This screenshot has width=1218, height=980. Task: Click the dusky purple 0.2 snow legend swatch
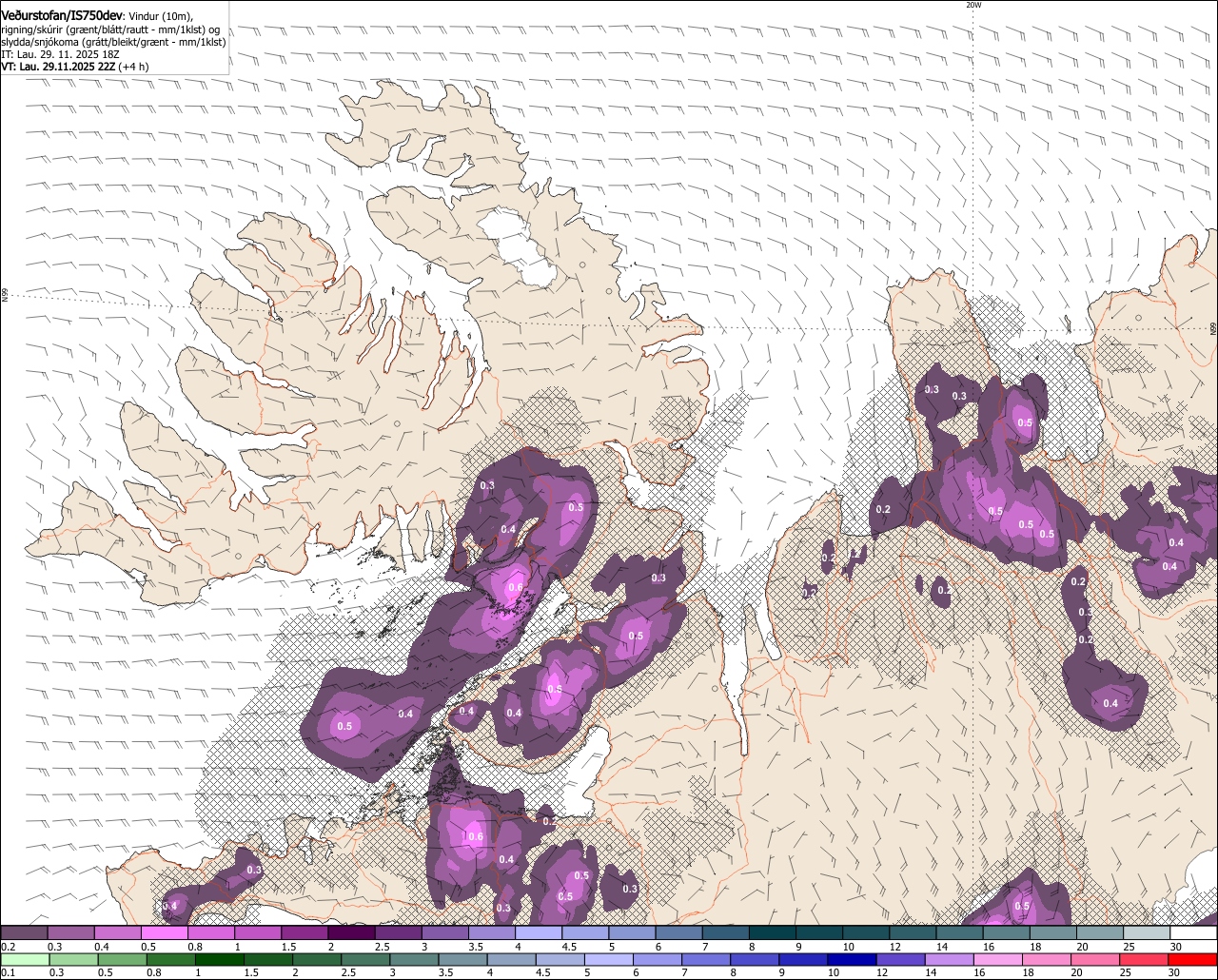25,932
